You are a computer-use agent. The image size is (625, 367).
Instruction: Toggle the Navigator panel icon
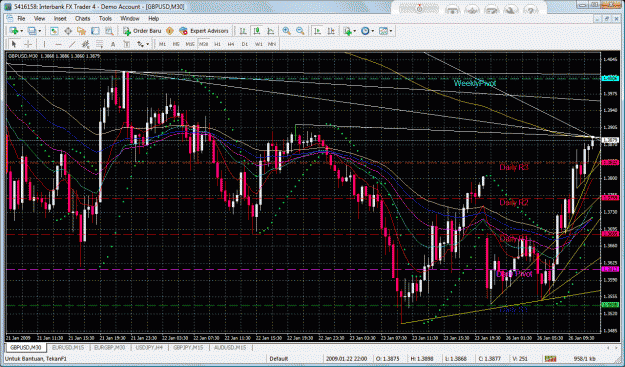click(81, 31)
